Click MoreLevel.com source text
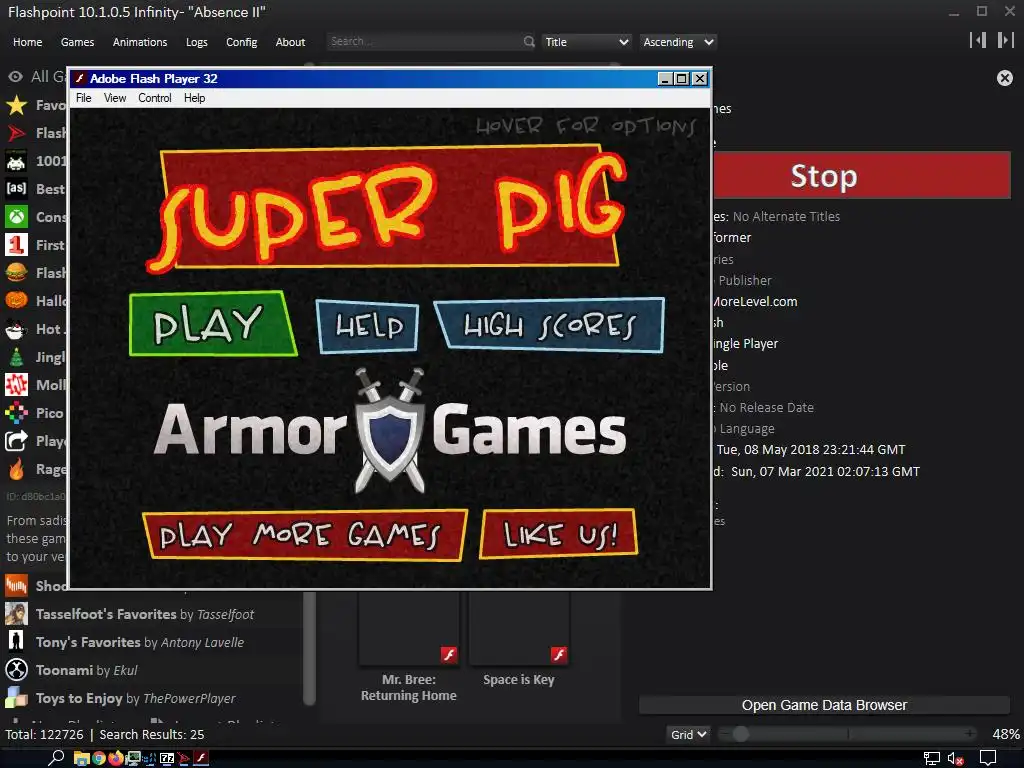This screenshot has height=768, width=1024. [755, 302]
